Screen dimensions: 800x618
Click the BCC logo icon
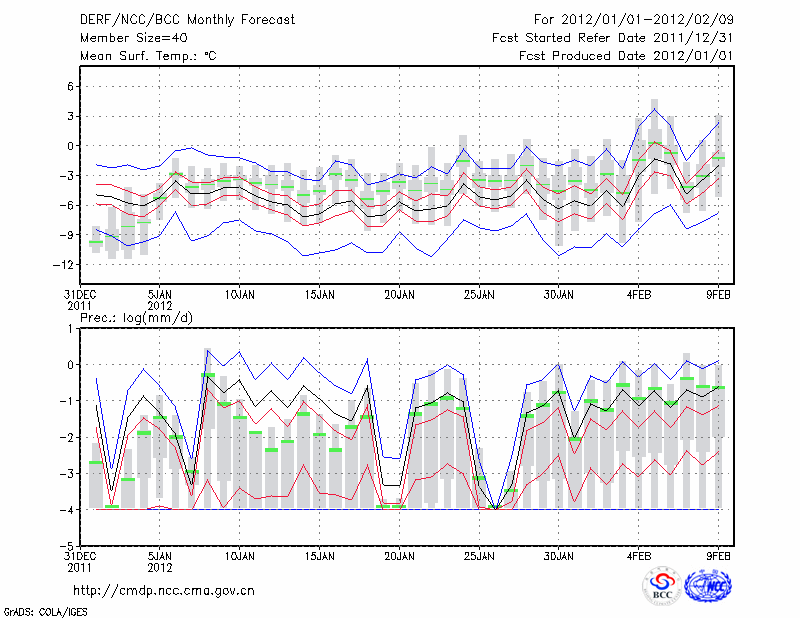662,586
